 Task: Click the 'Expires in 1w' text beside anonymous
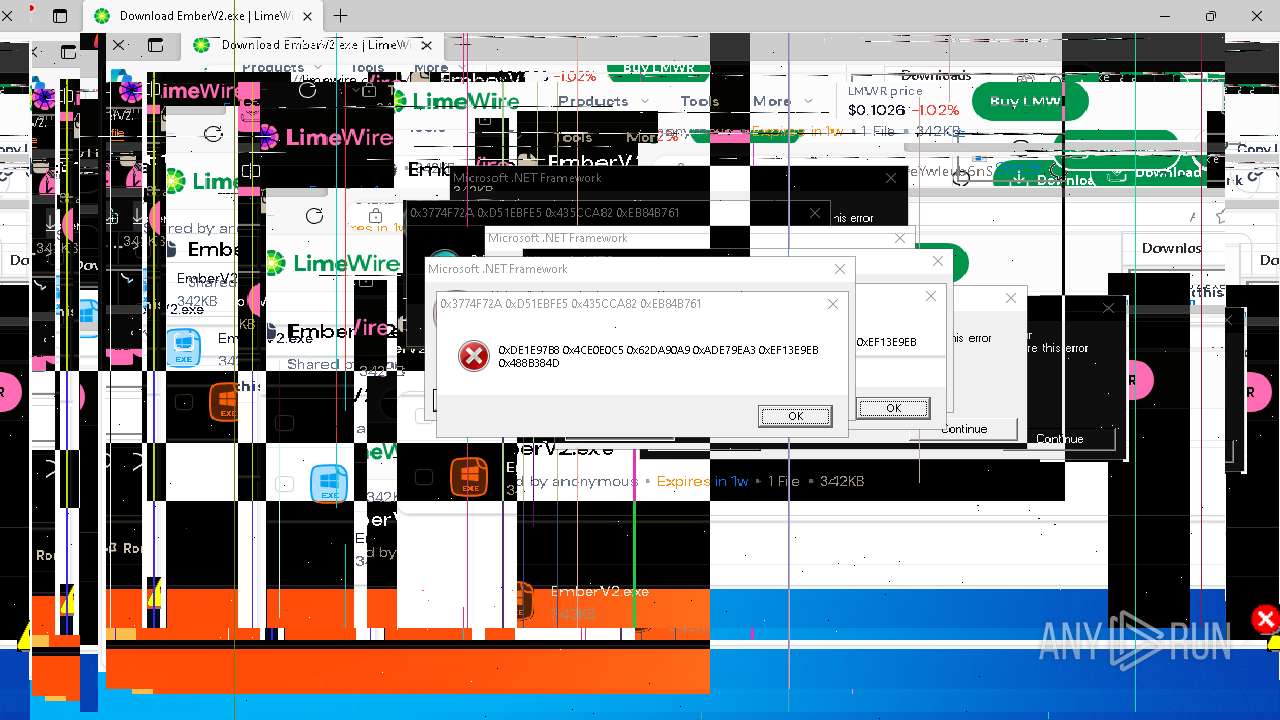click(x=702, y=481)
